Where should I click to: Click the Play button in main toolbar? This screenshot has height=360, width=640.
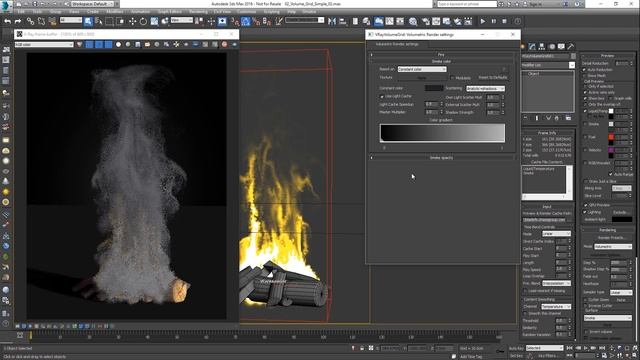pos(483,21)
